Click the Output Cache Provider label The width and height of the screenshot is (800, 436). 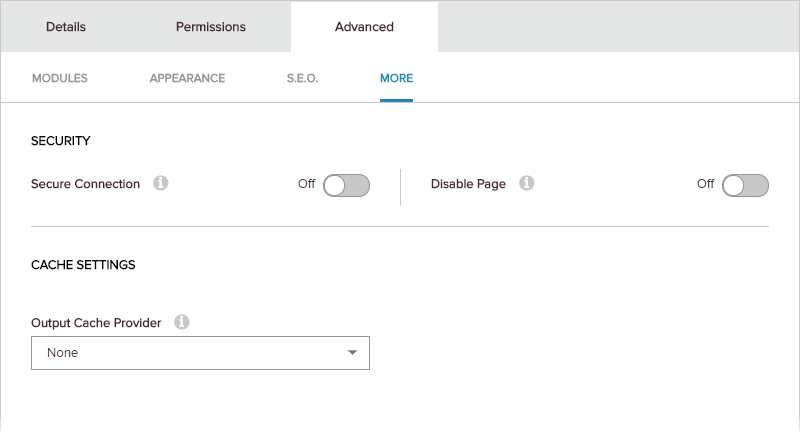(x=96, y=323)
